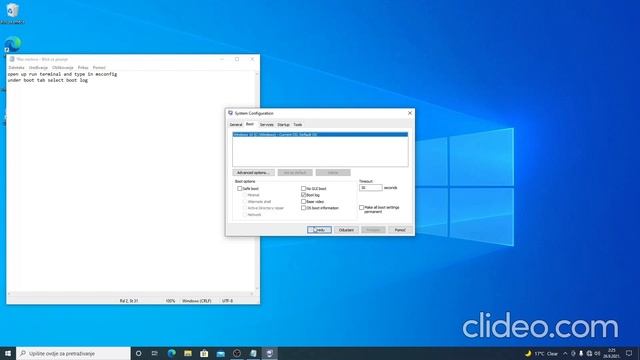Enable the Base video checkbox
This screenshot has height=360, width=640.
(x=303, y=202)
